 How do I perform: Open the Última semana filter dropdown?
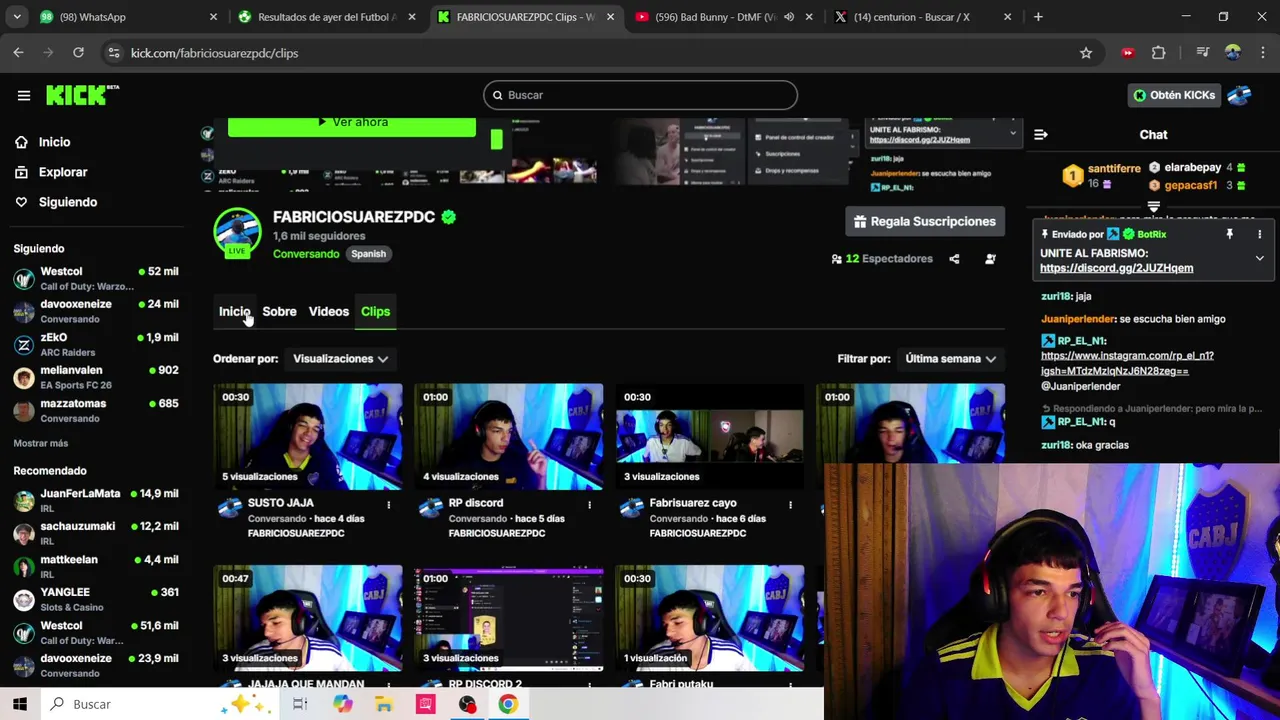pyautogui.click(x=950, y=359)
